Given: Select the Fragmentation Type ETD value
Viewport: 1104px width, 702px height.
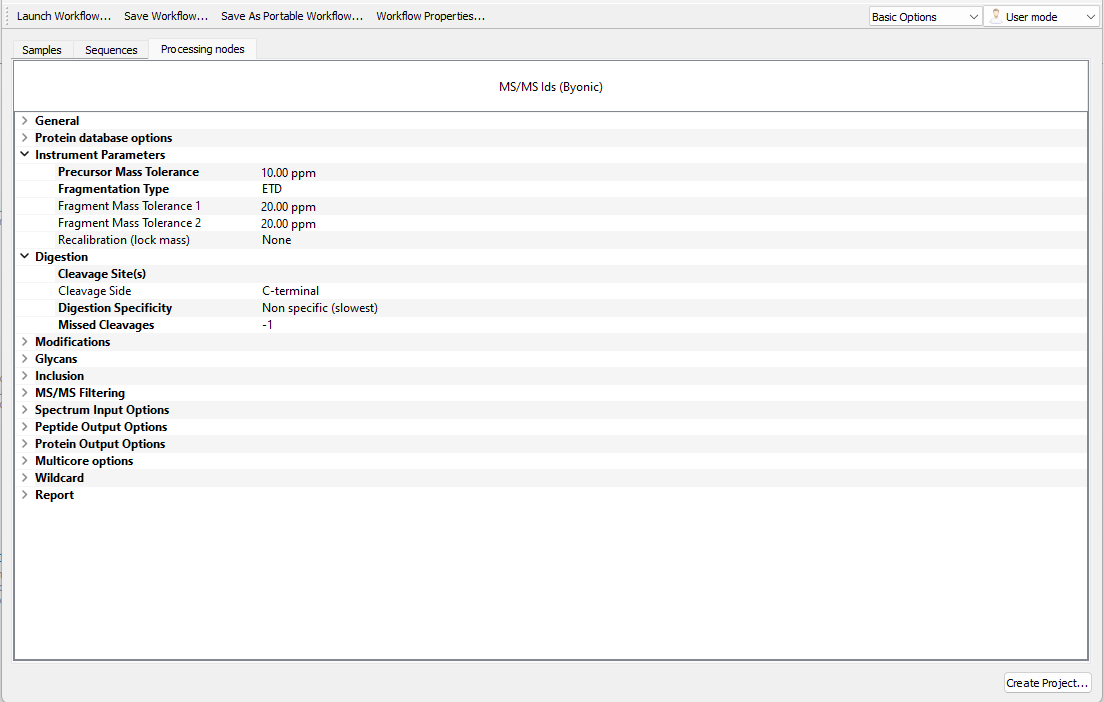Looking at the screenshot, I should (272, 189).
